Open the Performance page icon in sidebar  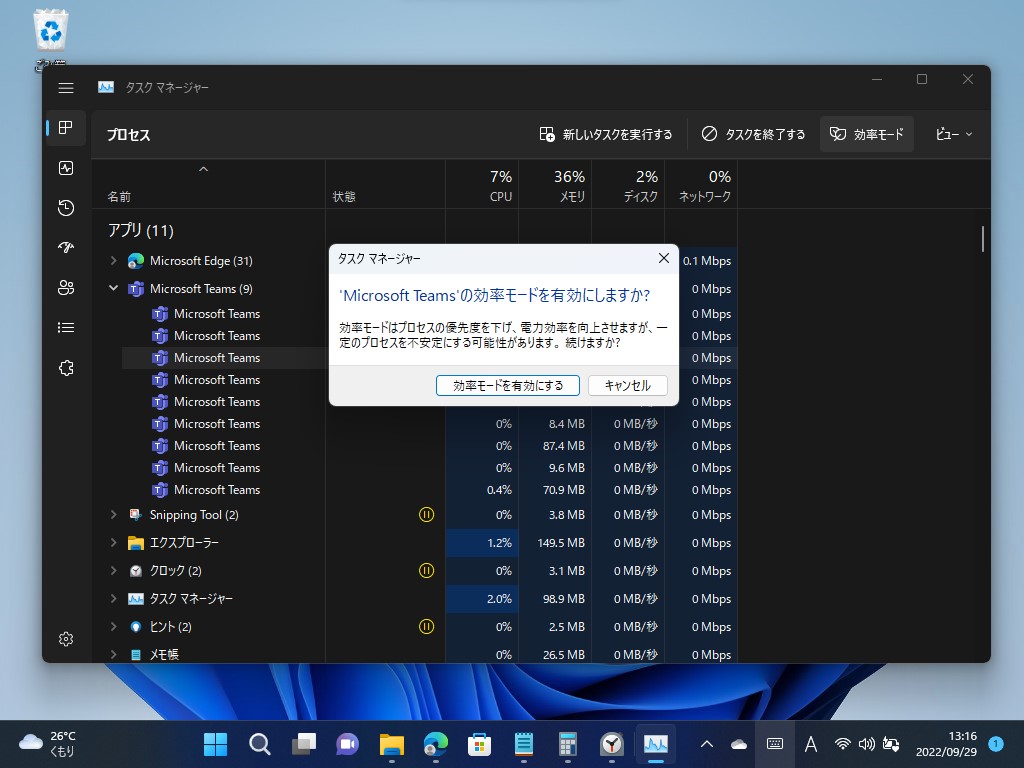(x=66, y=168)
